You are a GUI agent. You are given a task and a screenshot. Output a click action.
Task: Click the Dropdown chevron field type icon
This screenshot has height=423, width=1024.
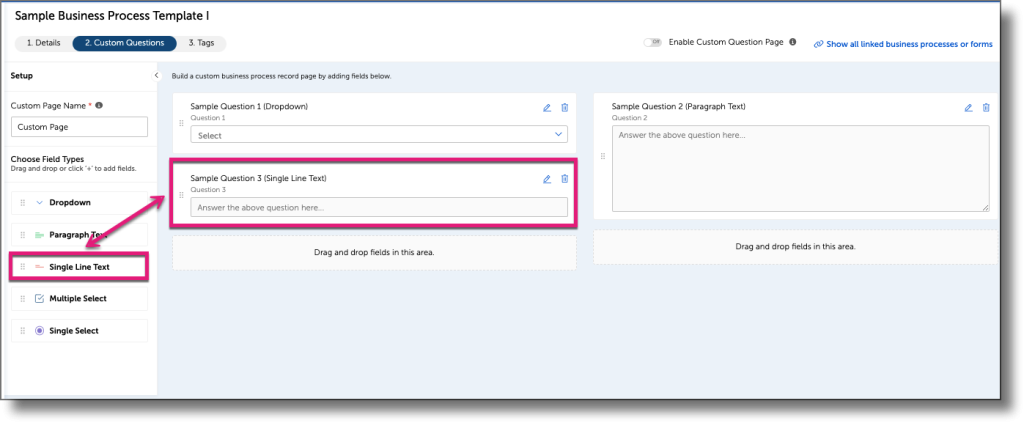click(x=39, y=203)
